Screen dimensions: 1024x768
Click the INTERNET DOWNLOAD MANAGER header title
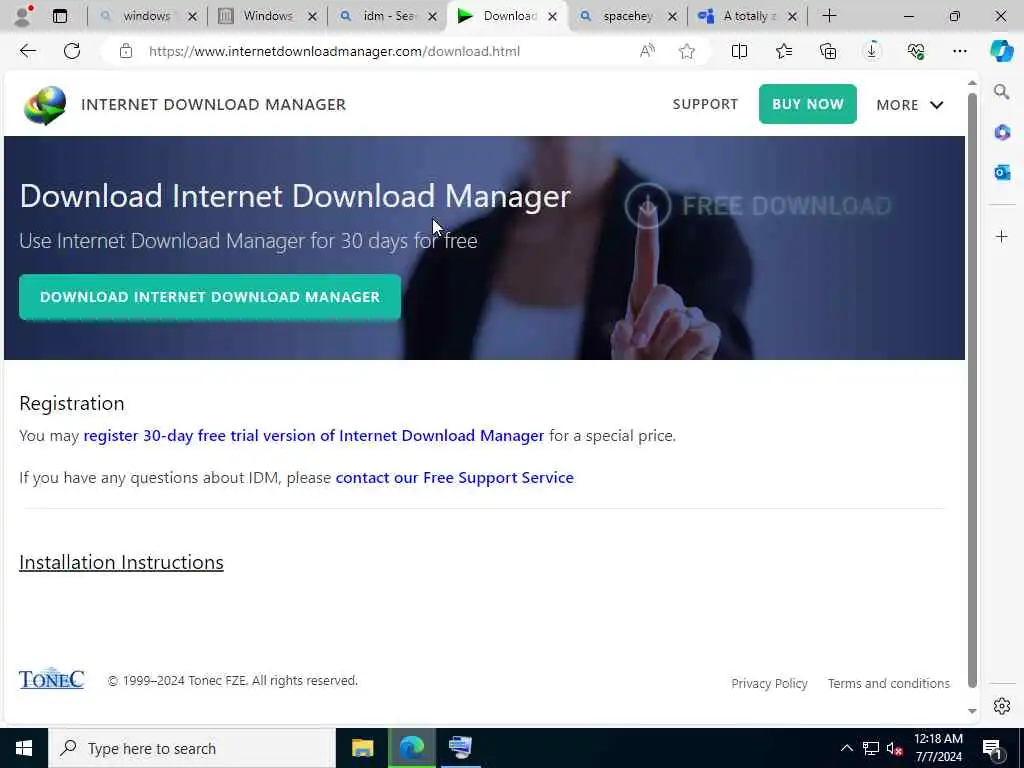pyautogui.click(x=214, y=104)
